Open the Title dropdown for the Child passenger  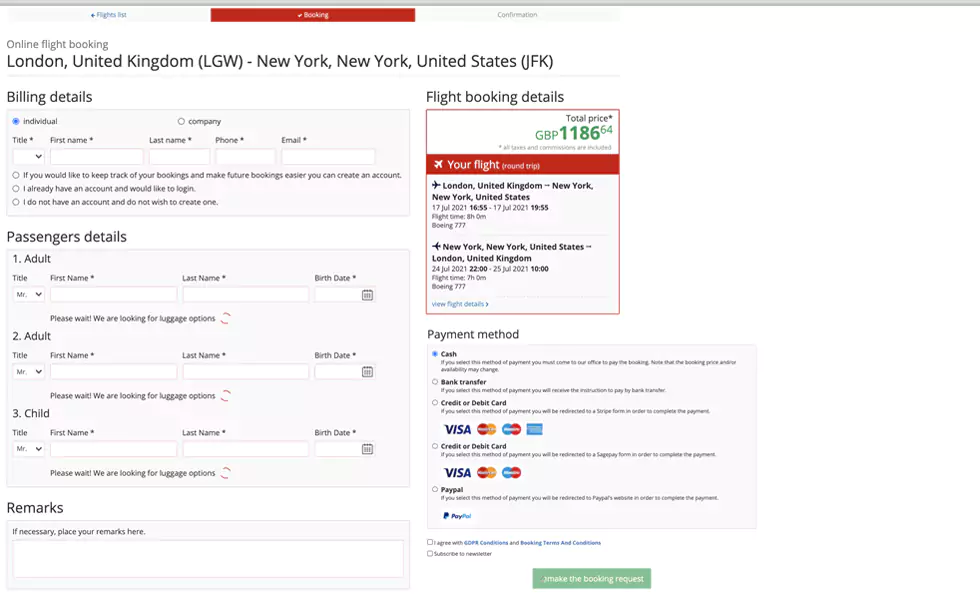coord(26,448)
